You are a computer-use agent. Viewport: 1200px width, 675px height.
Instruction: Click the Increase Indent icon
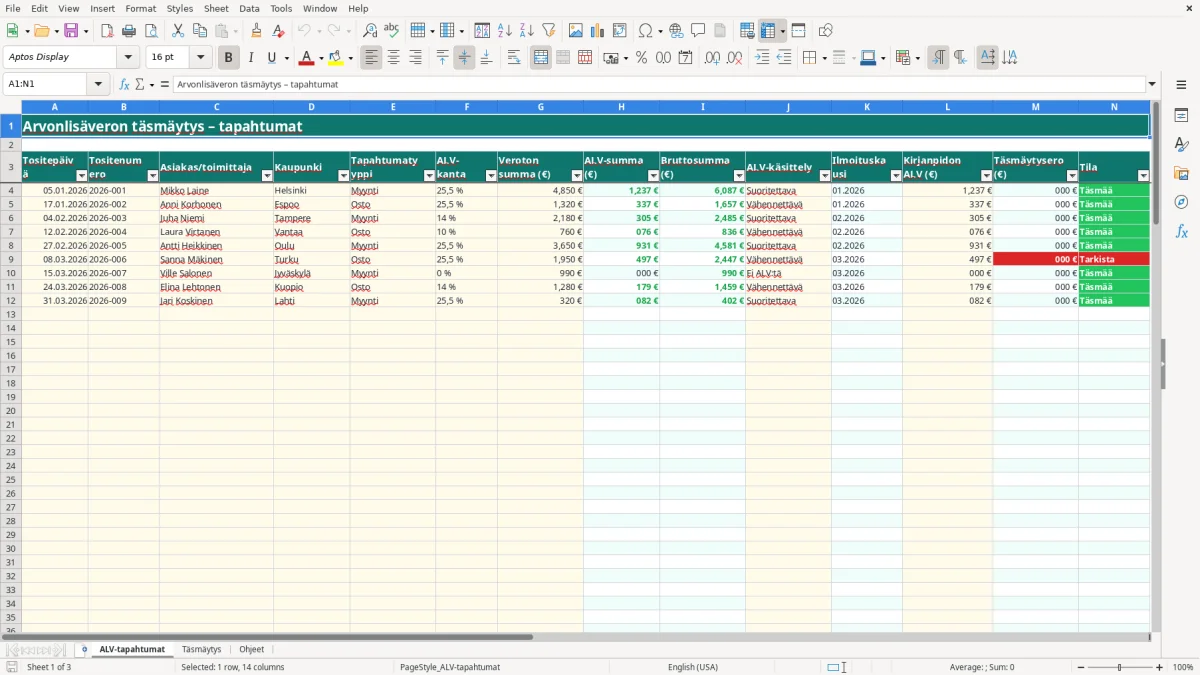(762, 58)
